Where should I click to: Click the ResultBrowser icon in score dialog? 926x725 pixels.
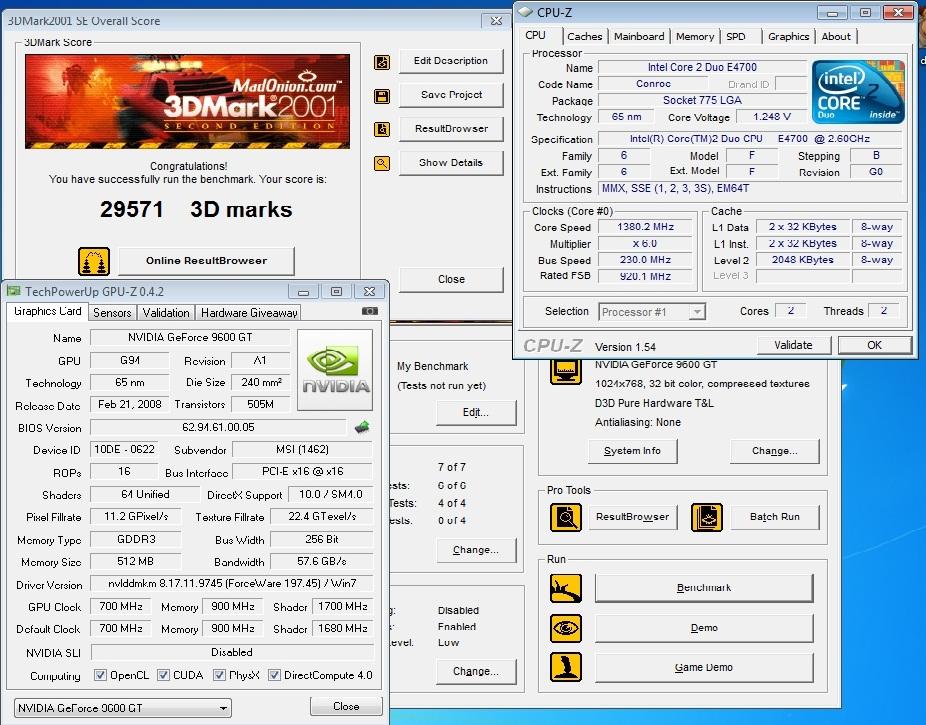coord(382,129)
